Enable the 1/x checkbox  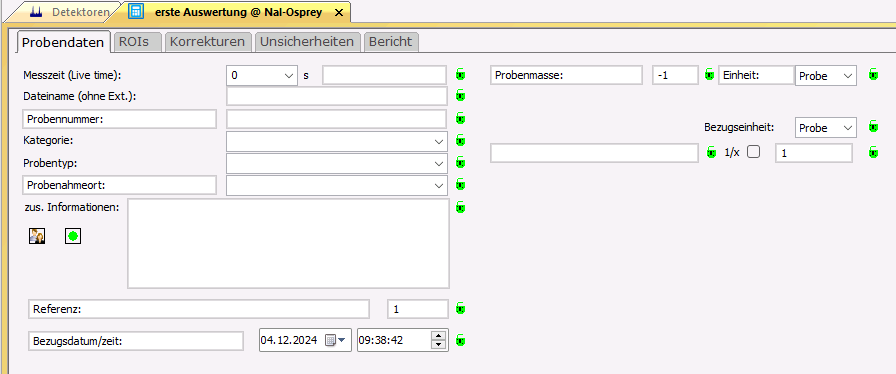click(x=754, y=152)
